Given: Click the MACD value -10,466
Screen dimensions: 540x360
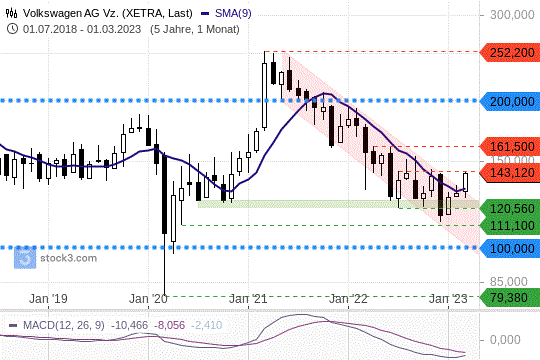Looking at the screenshot, I should click(129, 325).
